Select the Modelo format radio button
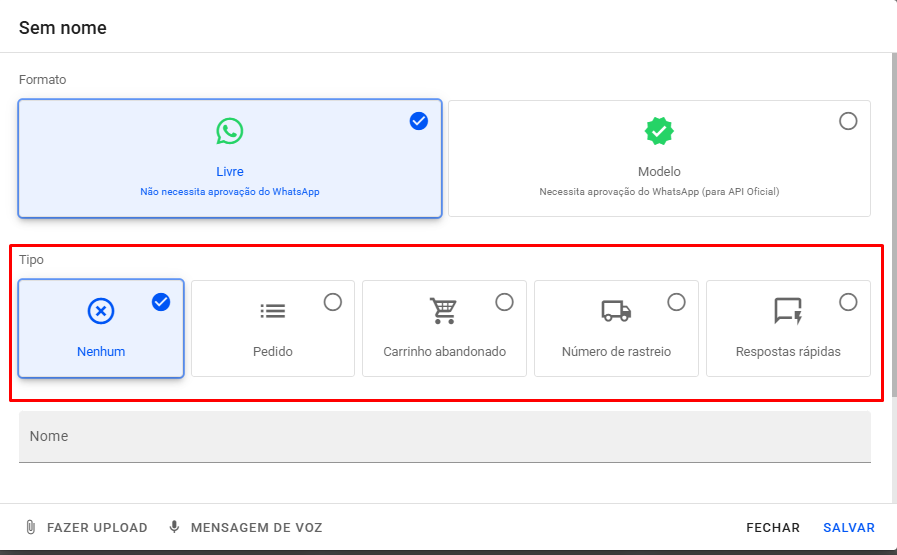This screenshot has height=555, width=897. 848,121
